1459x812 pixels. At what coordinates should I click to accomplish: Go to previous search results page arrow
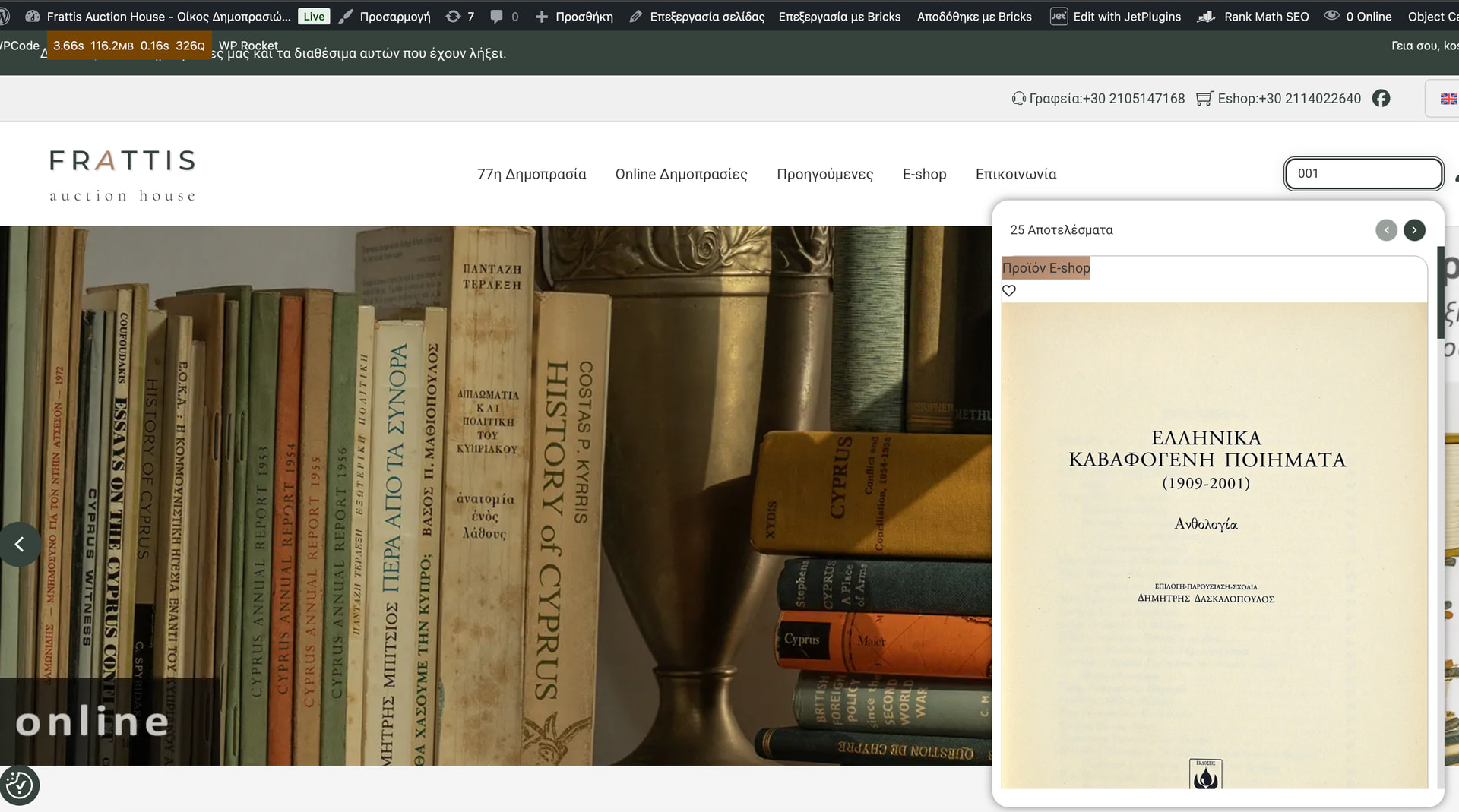point(1386,230)
